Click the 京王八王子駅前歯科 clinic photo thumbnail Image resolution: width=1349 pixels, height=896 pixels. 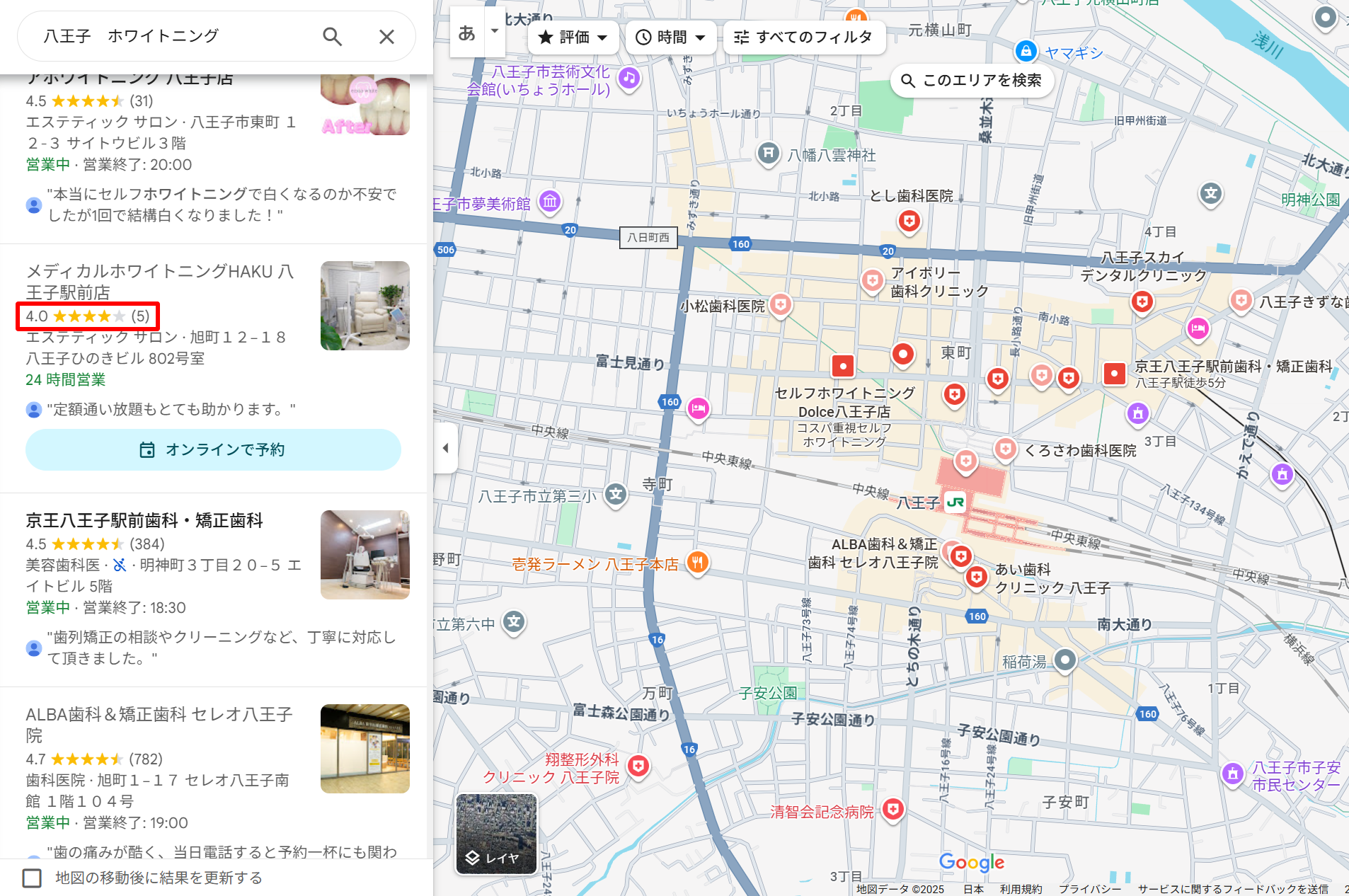[365, 555]
